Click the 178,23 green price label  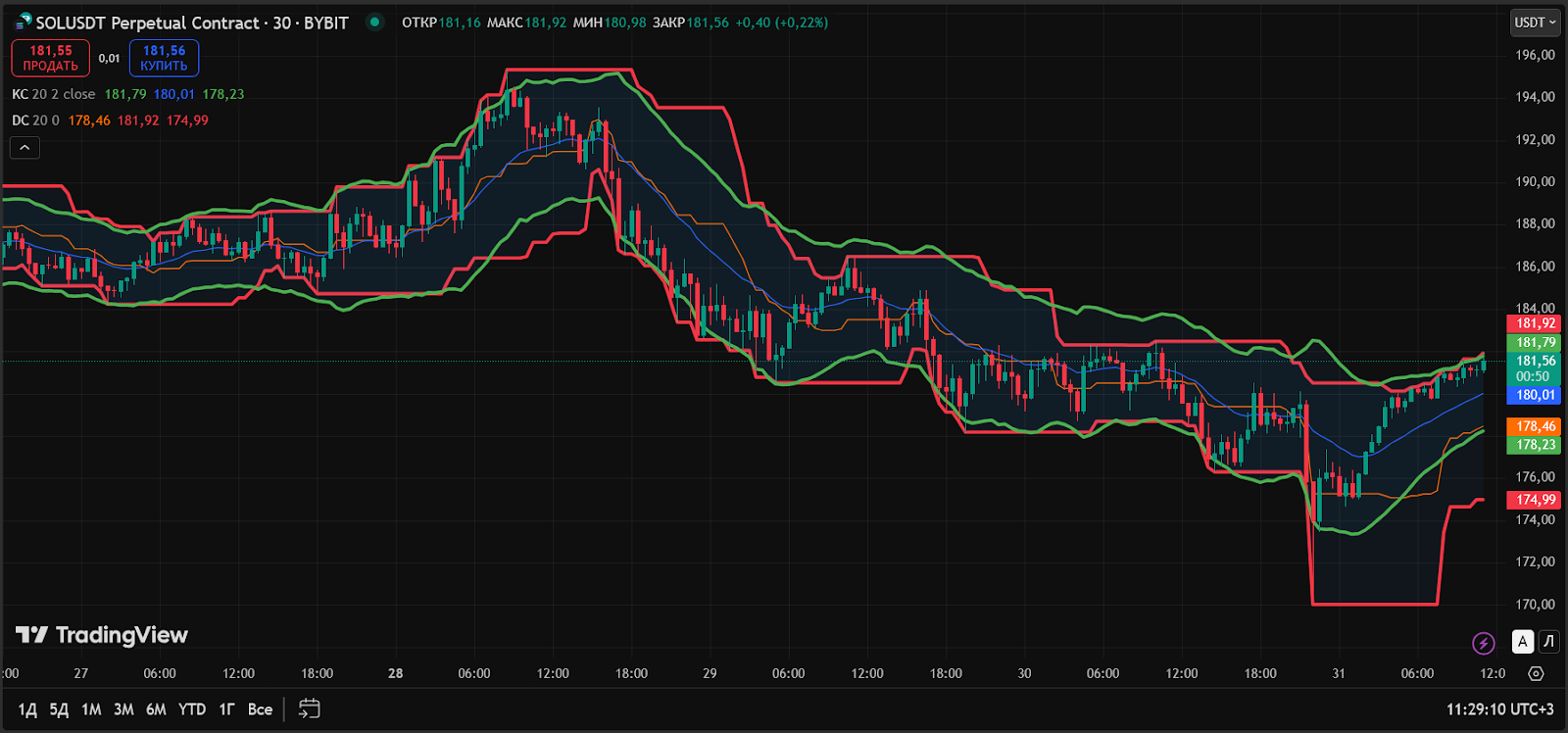[x=1534, y=444]
